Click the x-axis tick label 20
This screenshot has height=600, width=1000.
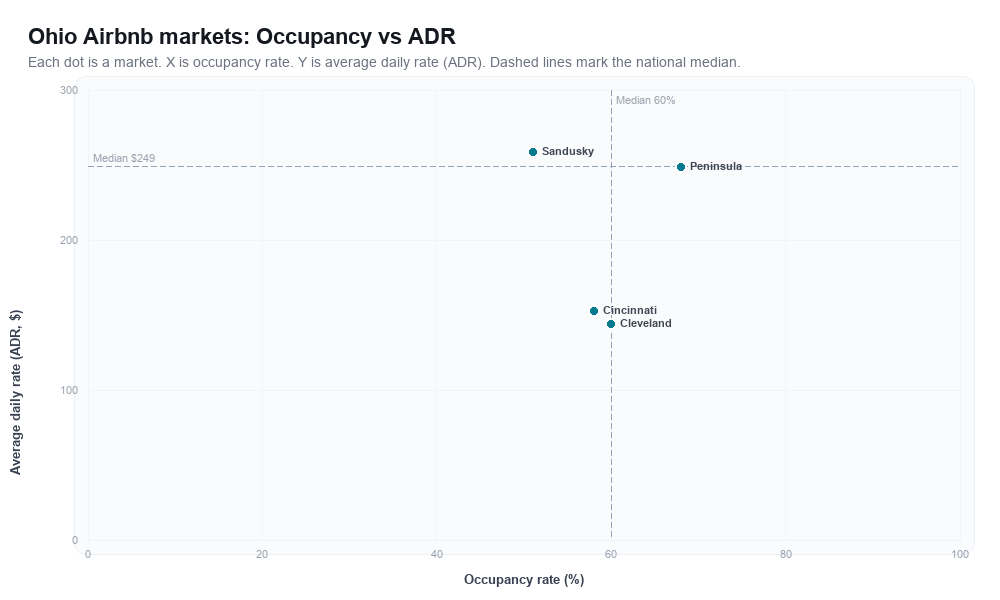(262, 555)
